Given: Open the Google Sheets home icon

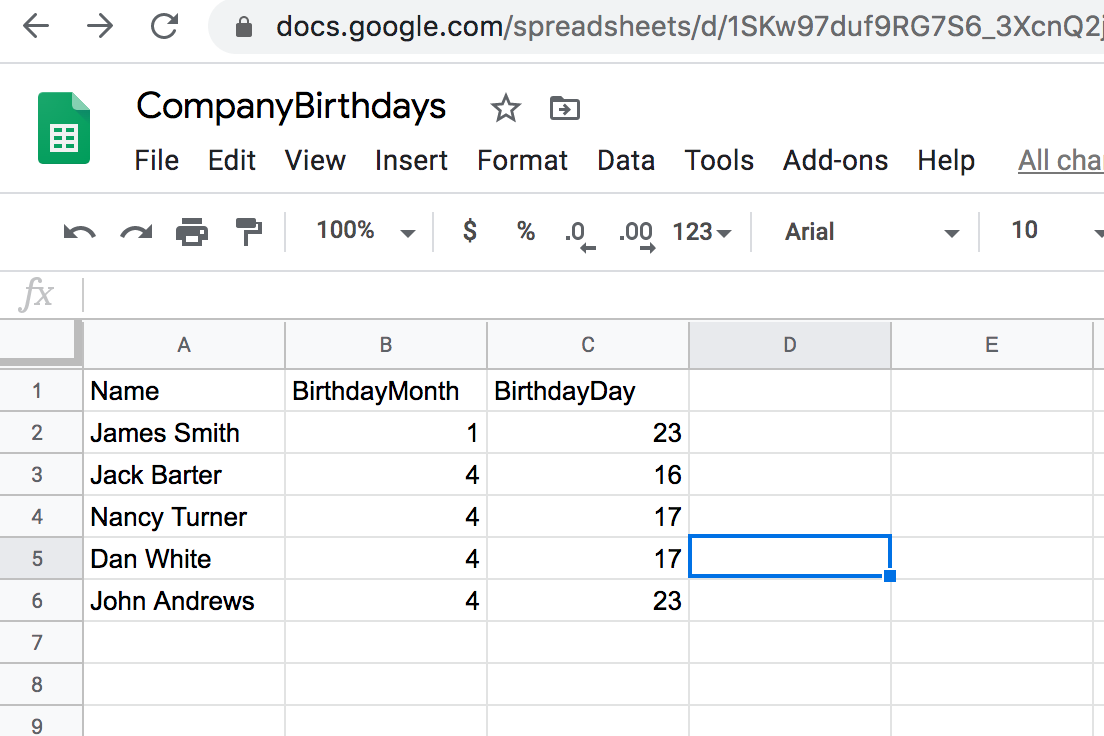Looking at the screenshot, I should (64, 128).
